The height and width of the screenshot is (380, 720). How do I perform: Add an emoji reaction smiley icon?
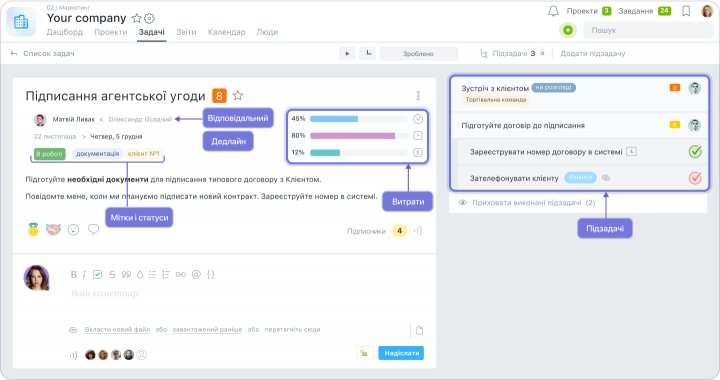[x=73, y=229]
